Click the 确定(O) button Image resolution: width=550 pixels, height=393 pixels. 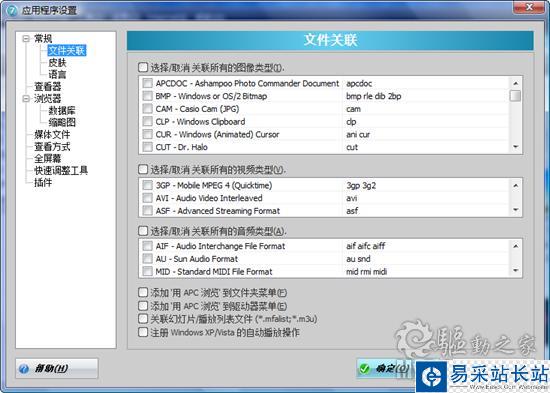tap(385, 368)
